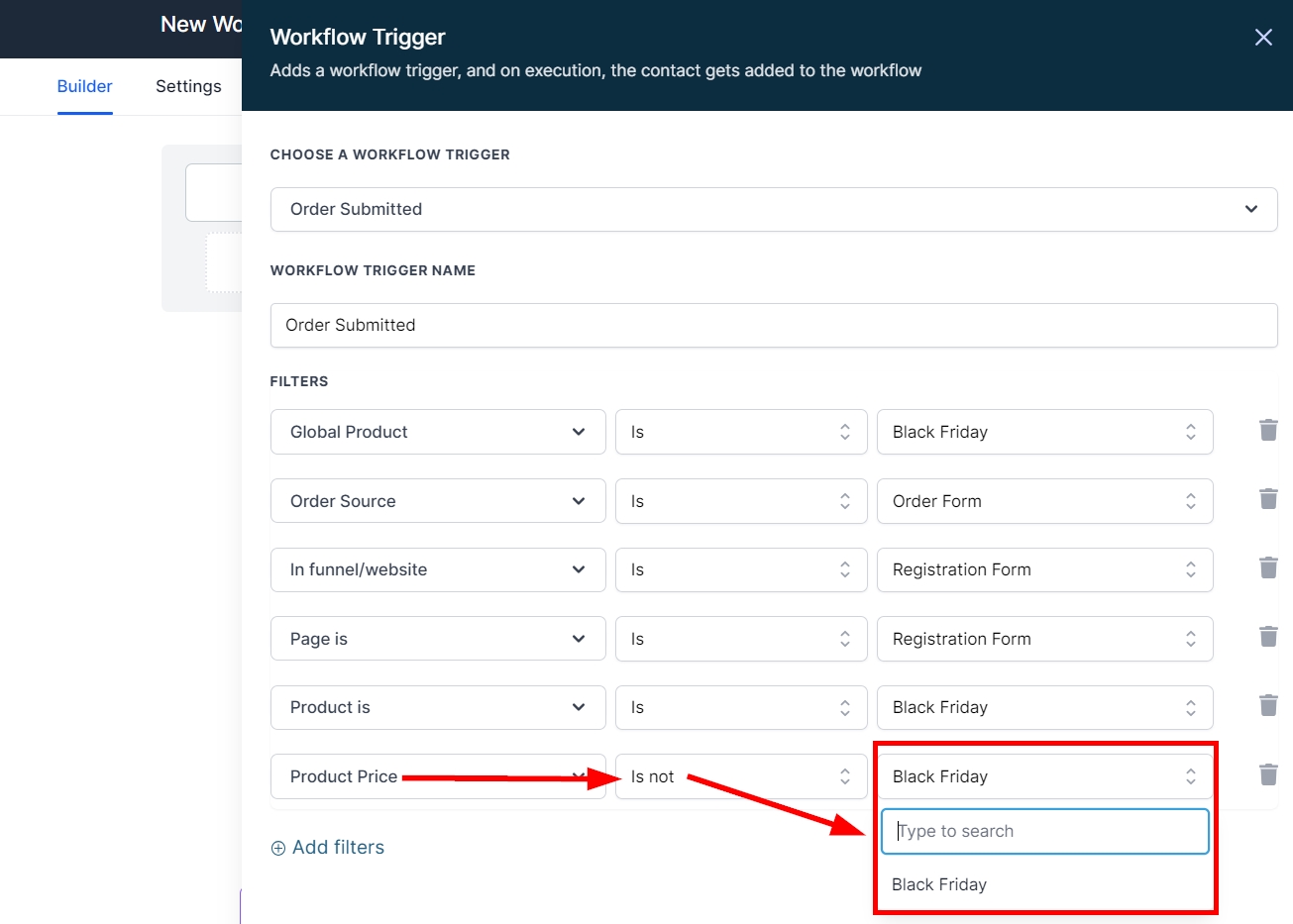Screen dimensions: 1293x924
Task: Close the Workflow Trigger panel
Action: point(1263,38)
